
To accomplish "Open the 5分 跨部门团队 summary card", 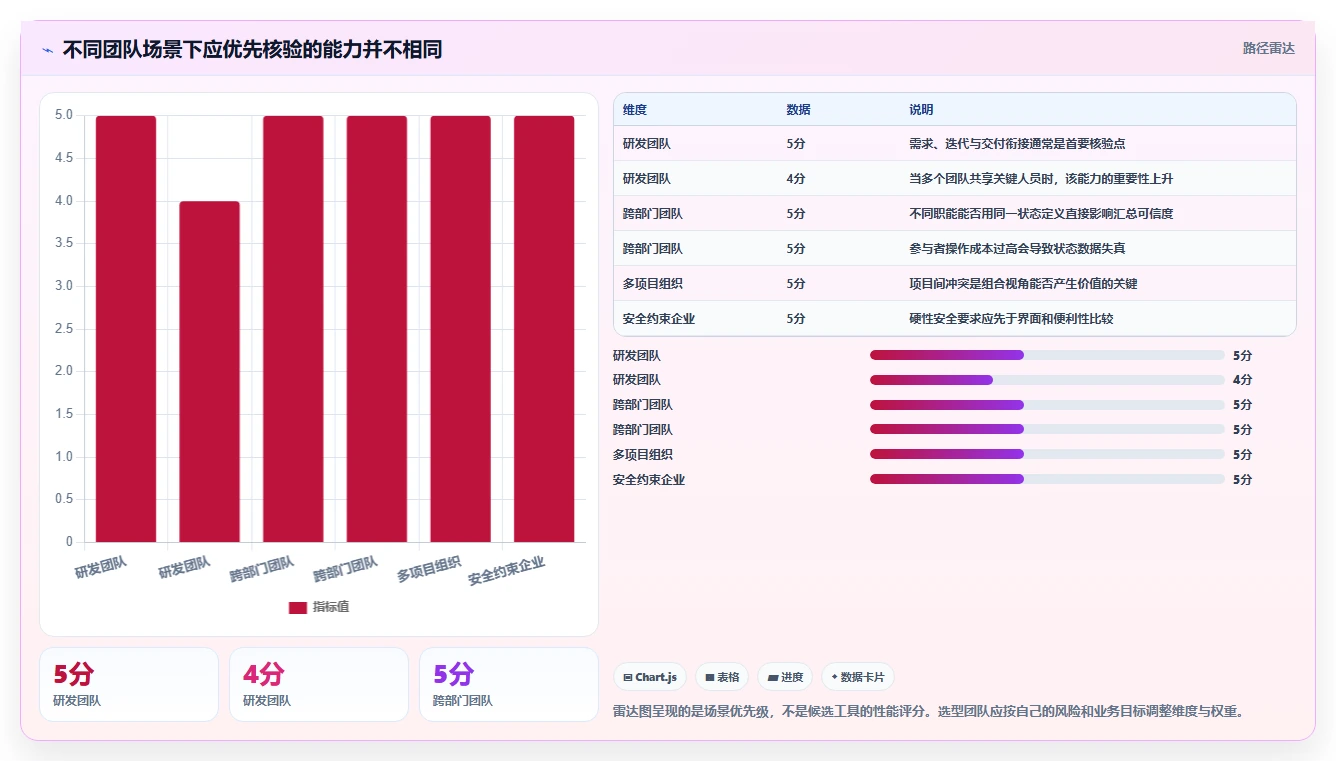I will (509, 684).
